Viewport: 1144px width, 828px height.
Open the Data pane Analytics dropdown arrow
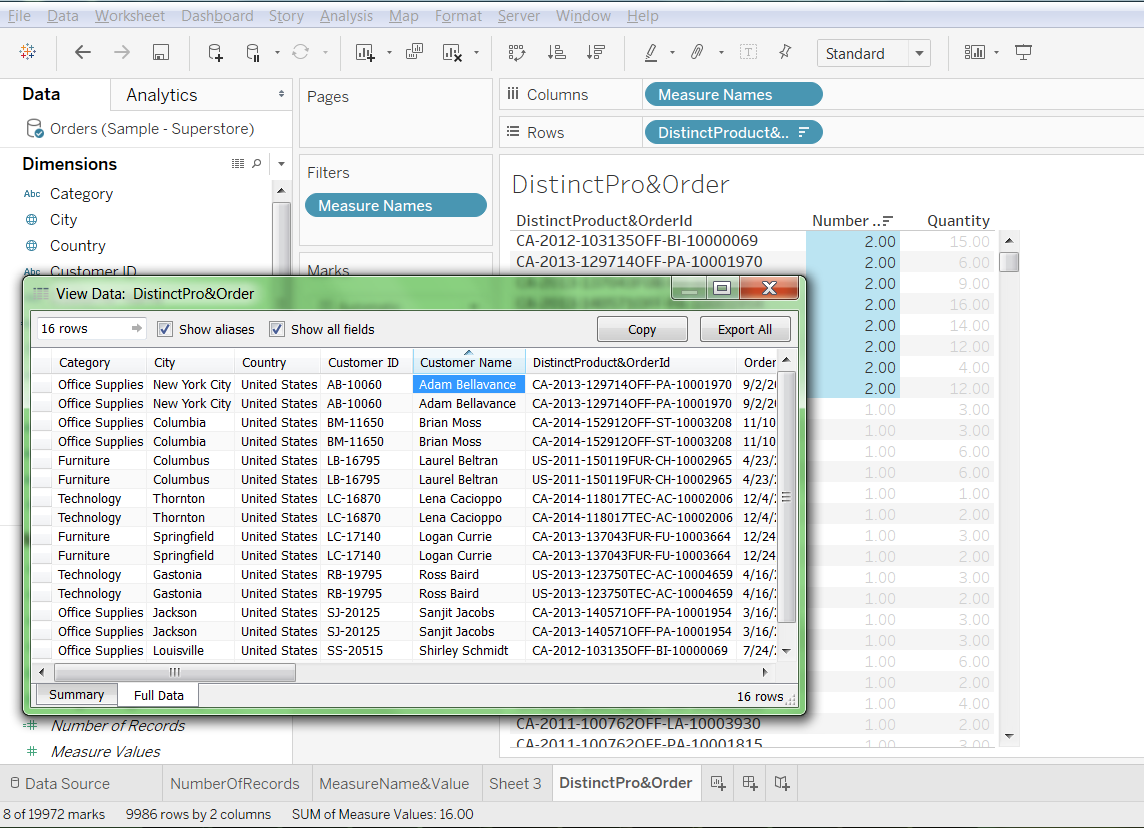click(x=282, y=94)
